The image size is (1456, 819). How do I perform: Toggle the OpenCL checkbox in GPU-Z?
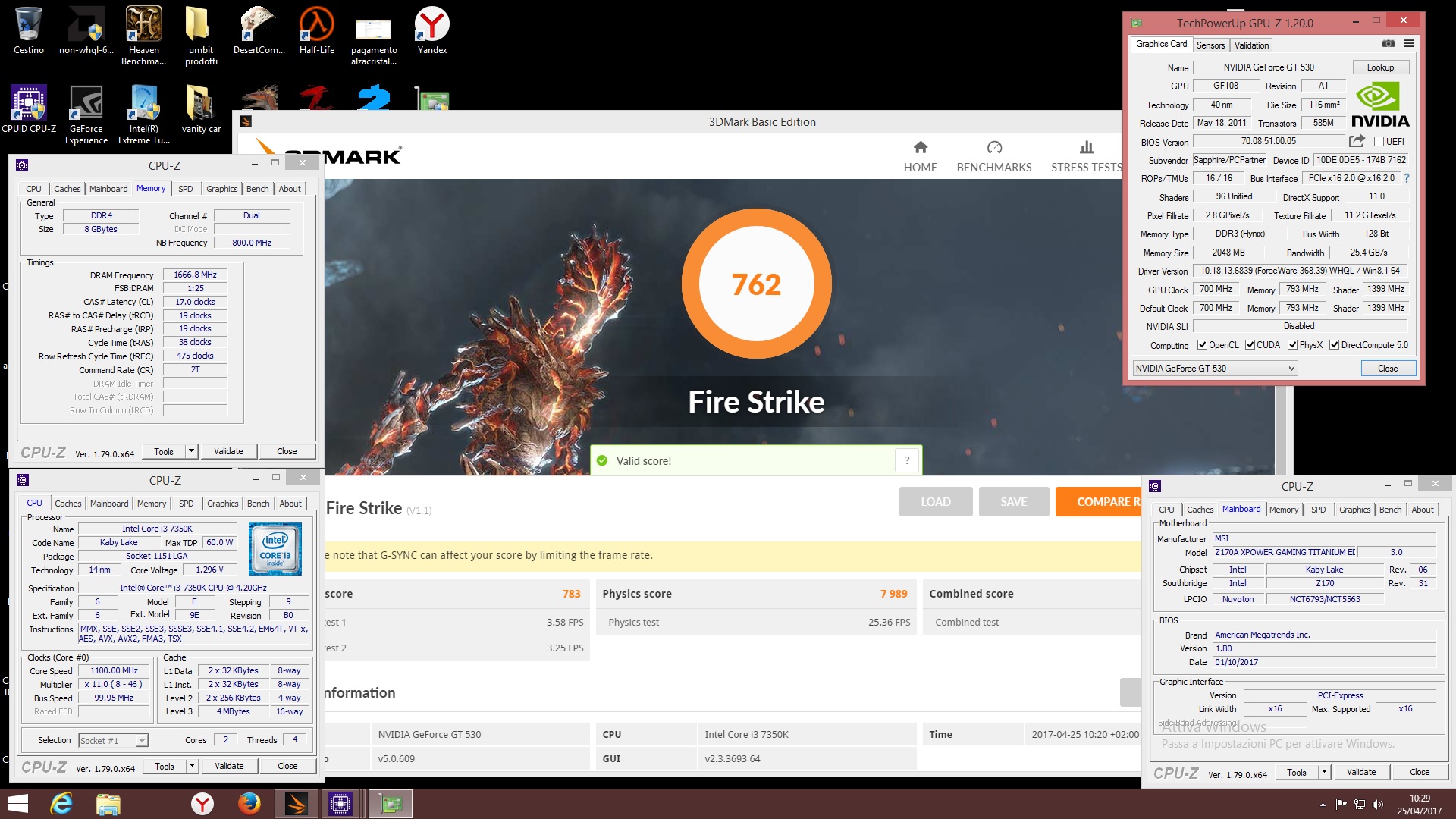tap(1202, 345)
